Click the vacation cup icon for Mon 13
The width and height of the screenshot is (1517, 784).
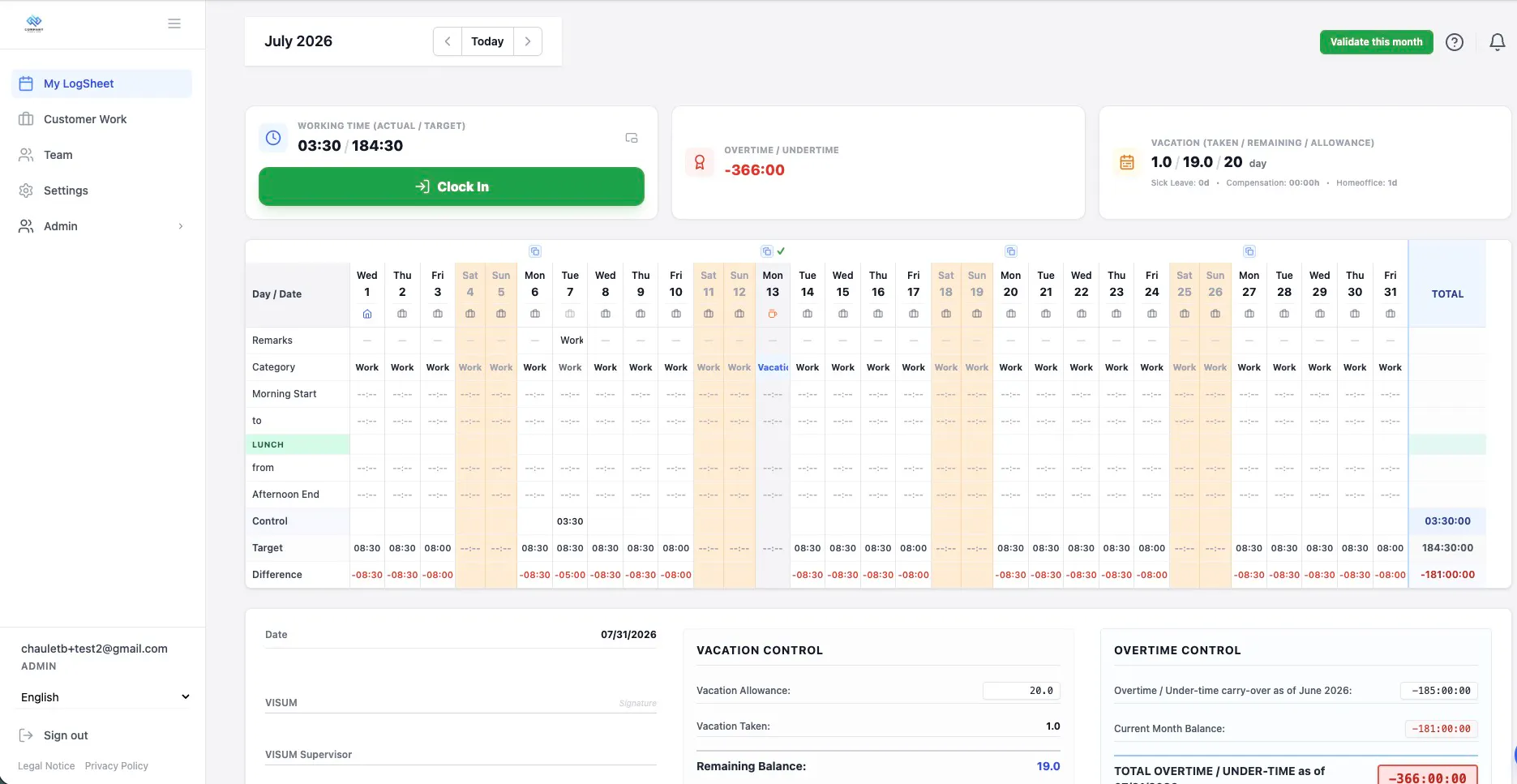(x=773, y=314)
